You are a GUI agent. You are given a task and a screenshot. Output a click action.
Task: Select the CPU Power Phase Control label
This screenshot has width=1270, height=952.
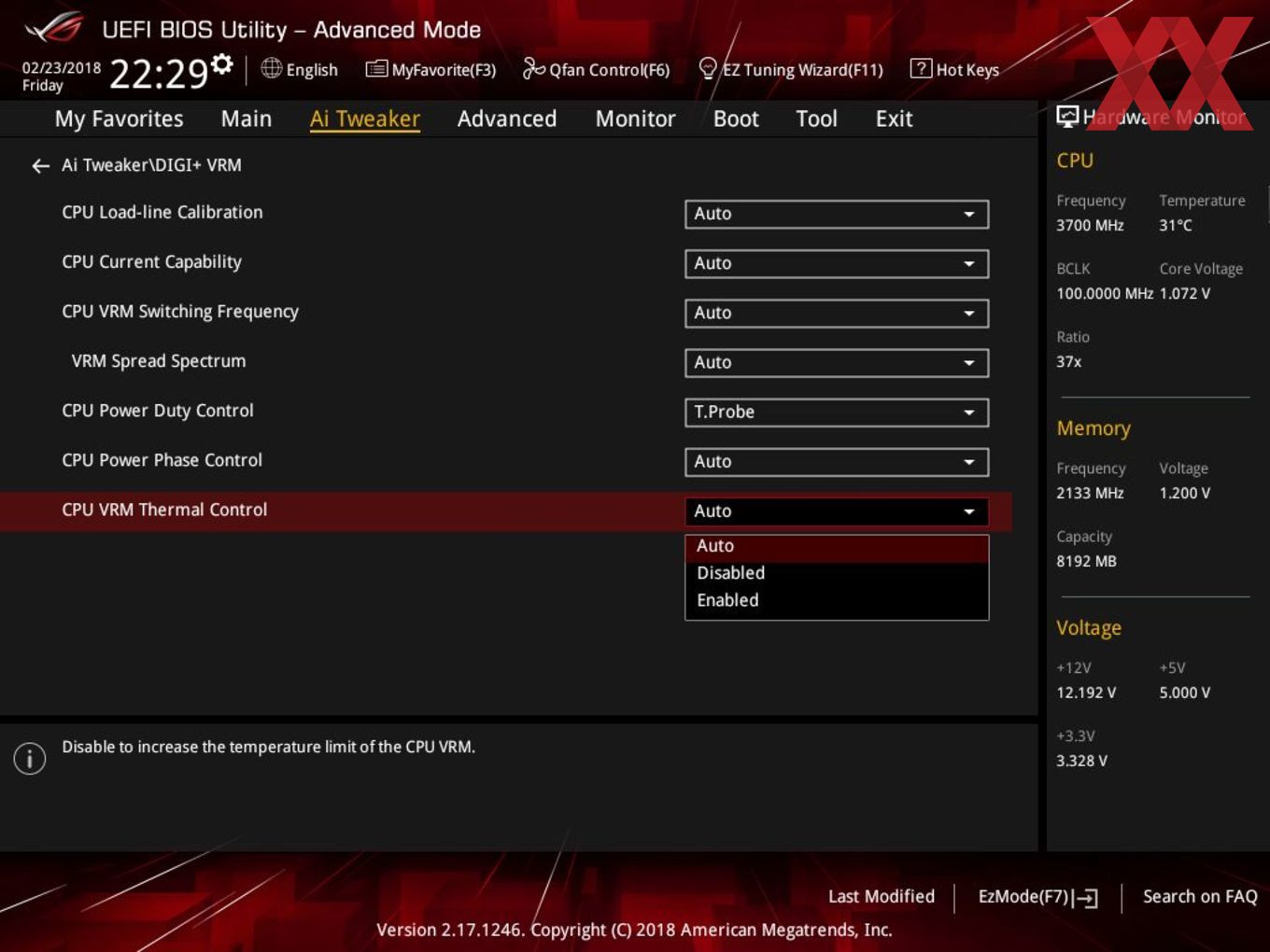(x=162, y=460)
